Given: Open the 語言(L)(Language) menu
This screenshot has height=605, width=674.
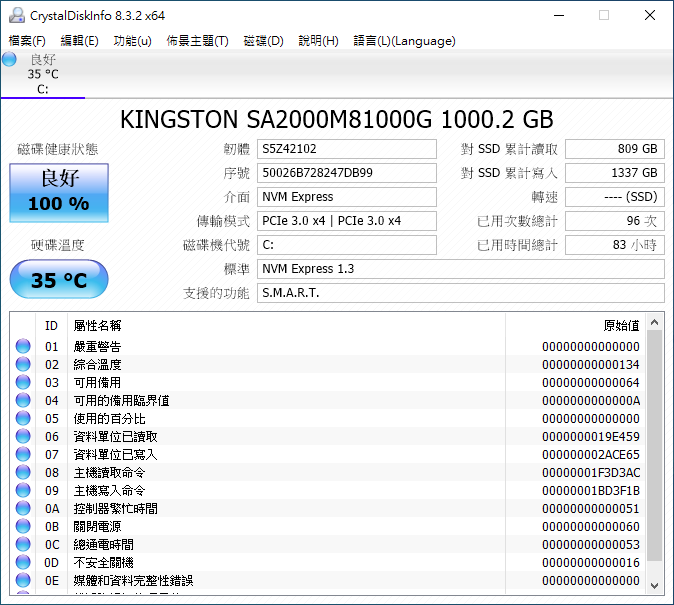Looking at the screenshot, I should click(x=404, y=41).
